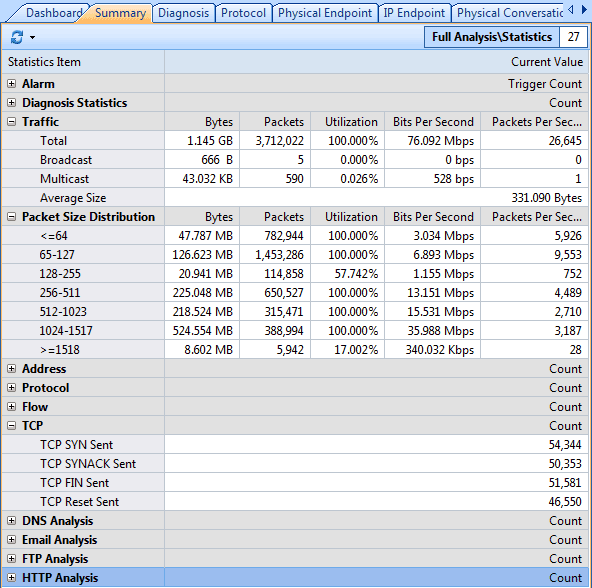Expand the Address section

pyautogui.click(x=12, y=369)
